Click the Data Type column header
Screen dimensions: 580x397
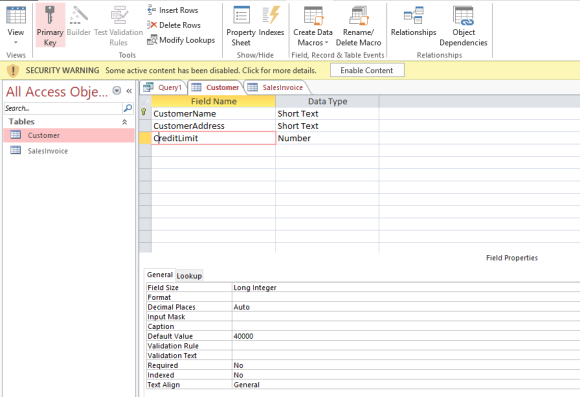click(327, 101)
